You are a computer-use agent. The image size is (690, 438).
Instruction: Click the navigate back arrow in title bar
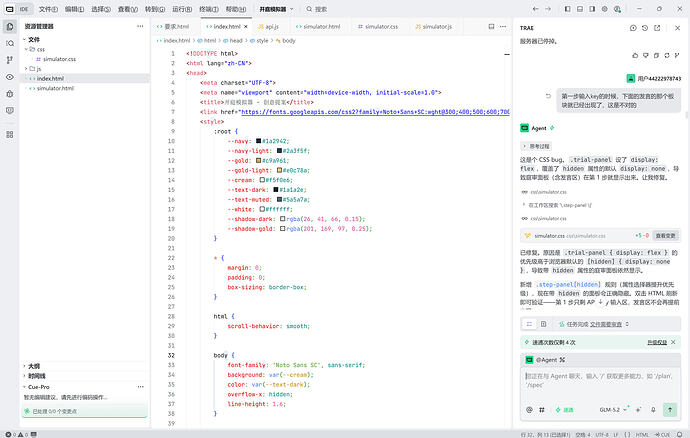coord(536,9)
